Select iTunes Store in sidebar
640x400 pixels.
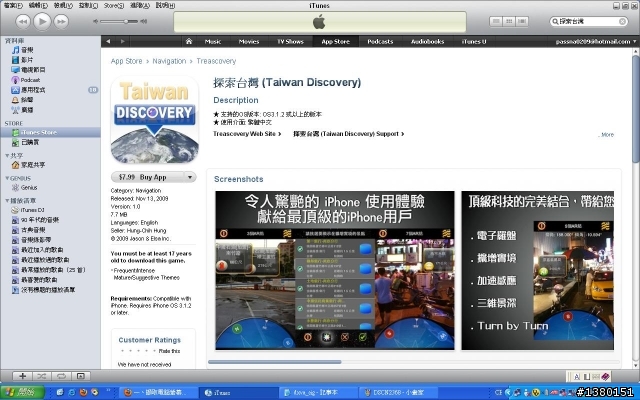(x=51, y=132)
